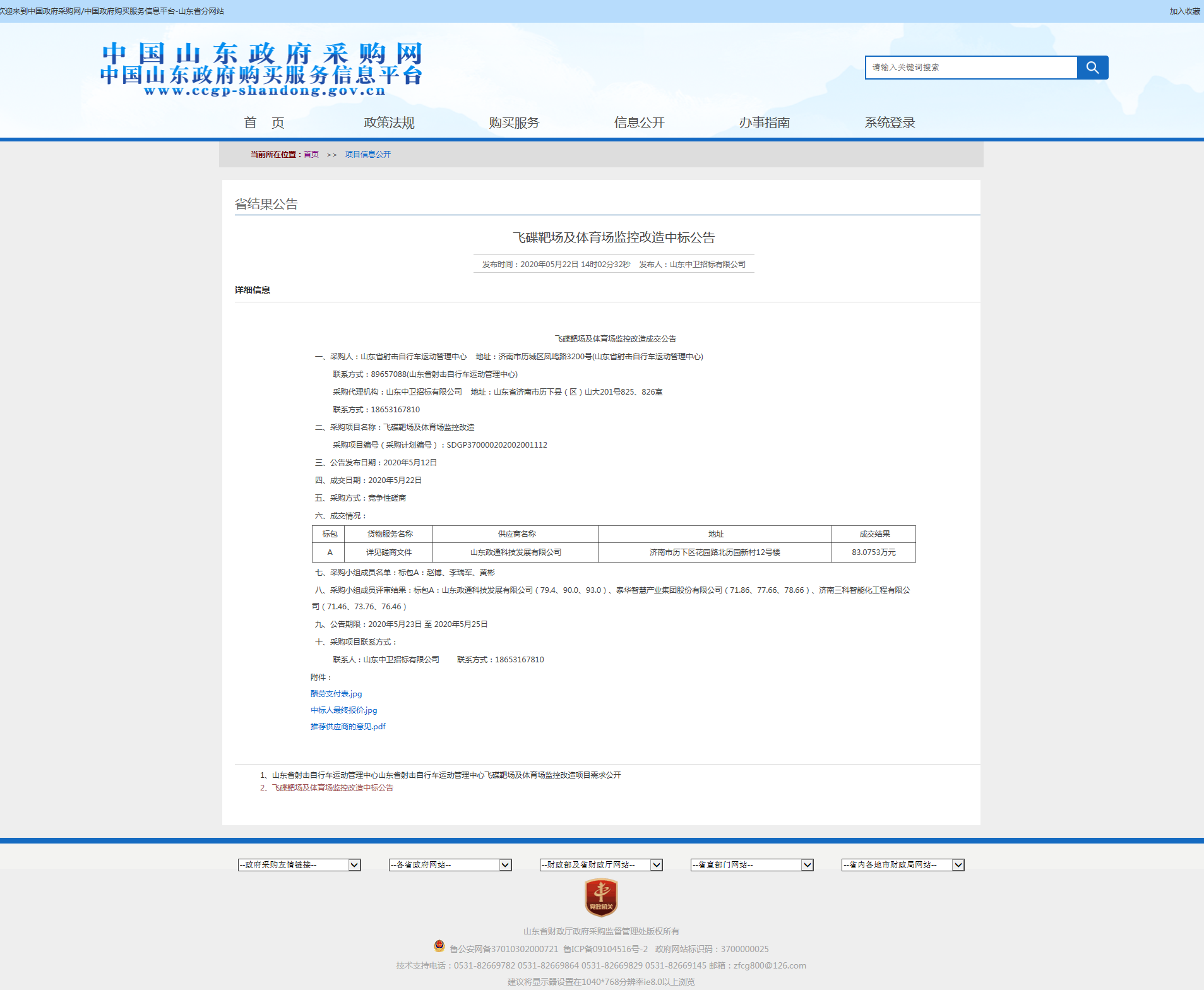
Task: Open 省内各地市财政局网站 dropdown
Action: coord(903,865)
